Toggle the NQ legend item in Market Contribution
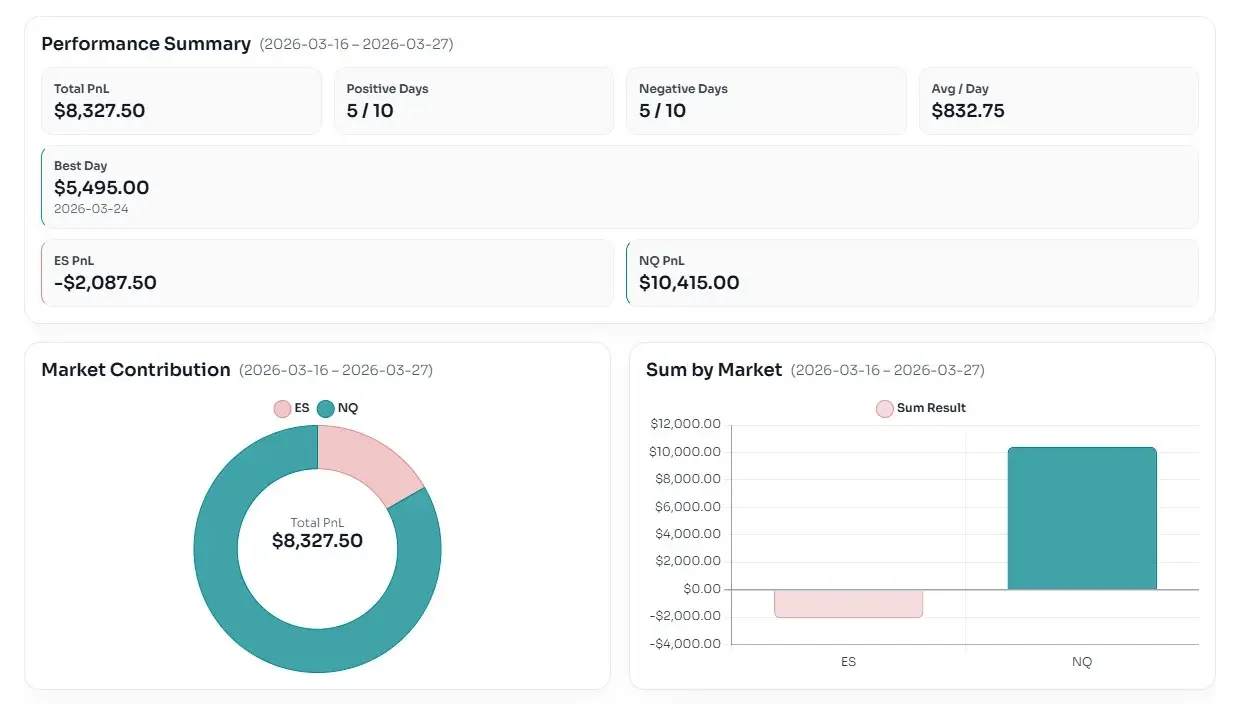 coord(337,408)
